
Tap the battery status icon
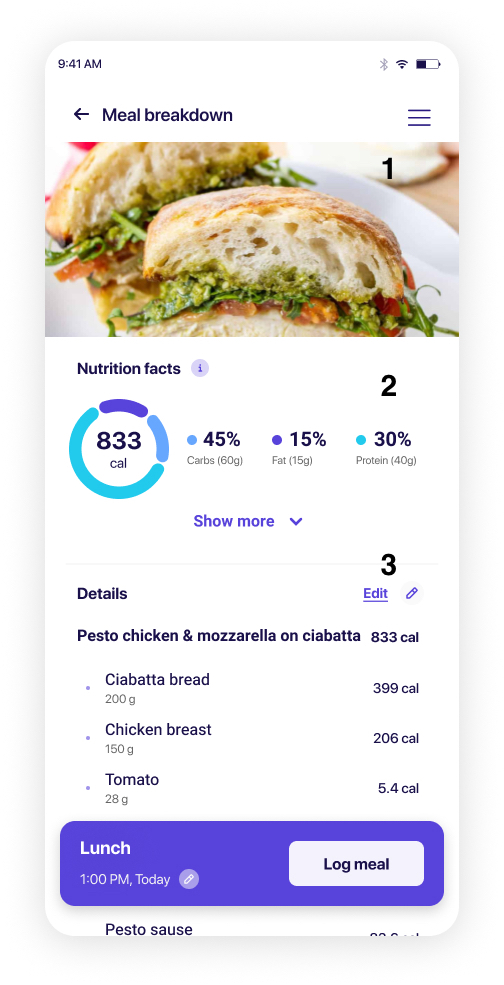coord(429,64)
